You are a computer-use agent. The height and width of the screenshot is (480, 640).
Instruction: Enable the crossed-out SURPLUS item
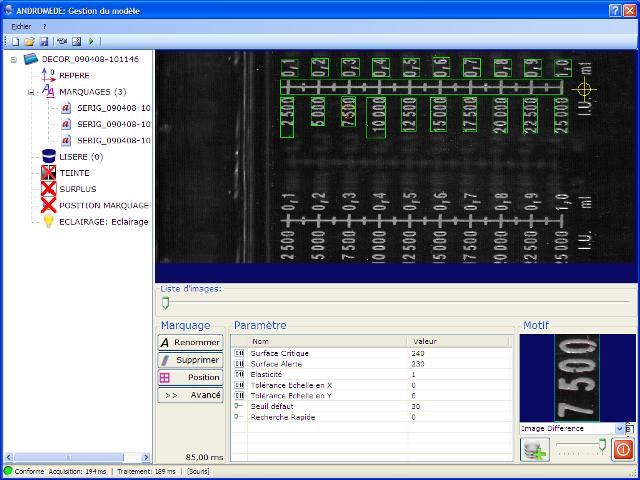tap(77, 188)
